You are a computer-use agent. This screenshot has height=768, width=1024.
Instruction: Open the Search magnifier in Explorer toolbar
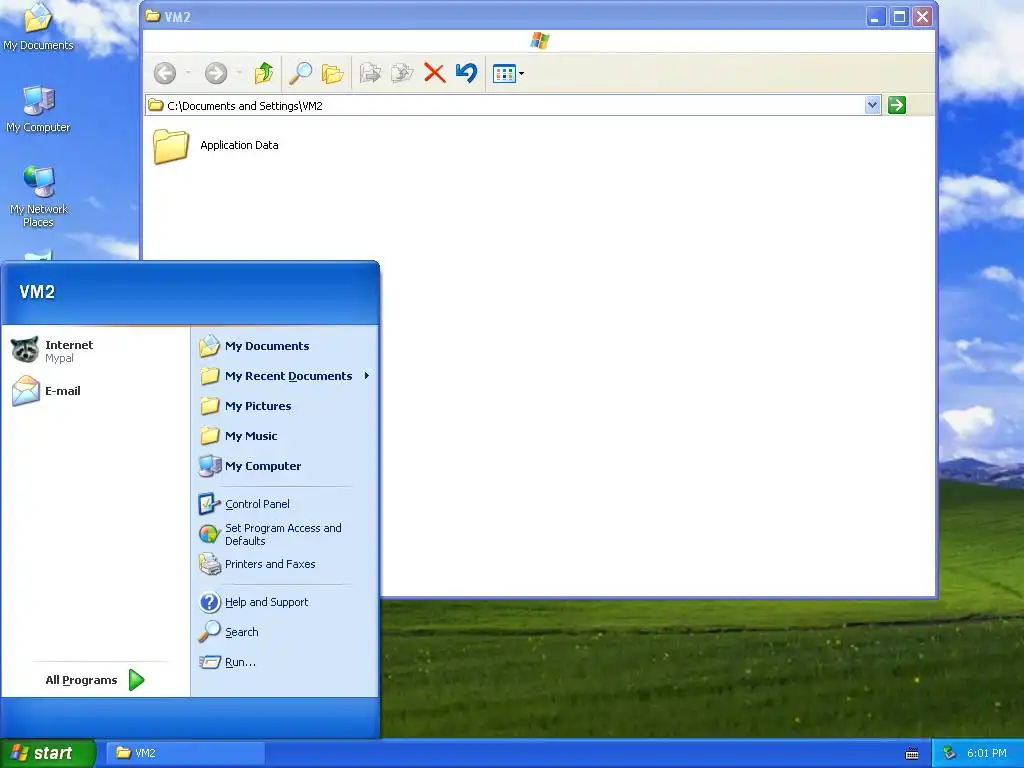(300, 73)
